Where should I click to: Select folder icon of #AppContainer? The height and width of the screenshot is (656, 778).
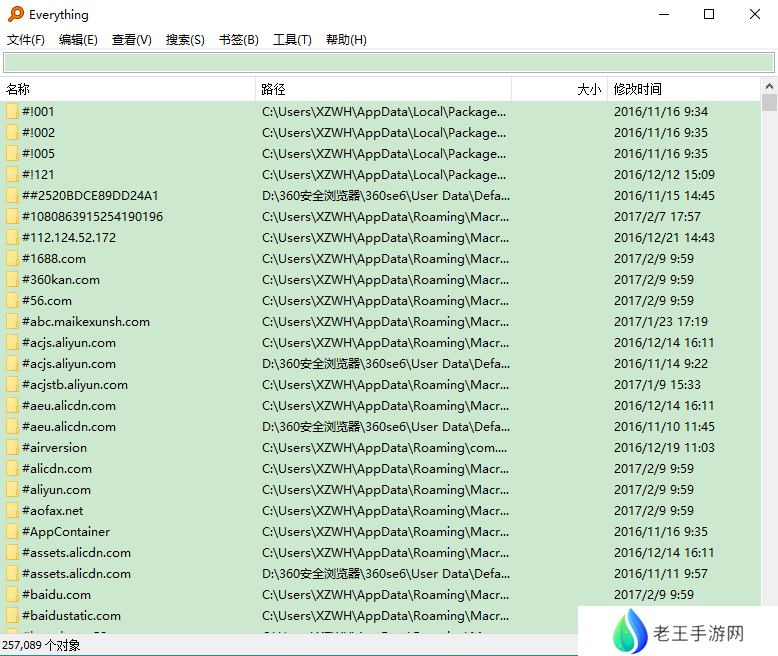click(12, 531)
